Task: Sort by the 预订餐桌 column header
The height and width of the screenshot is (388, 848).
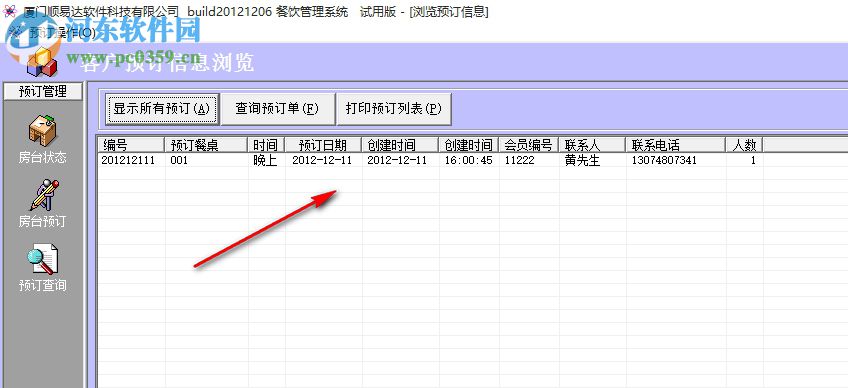Action: 207,145
